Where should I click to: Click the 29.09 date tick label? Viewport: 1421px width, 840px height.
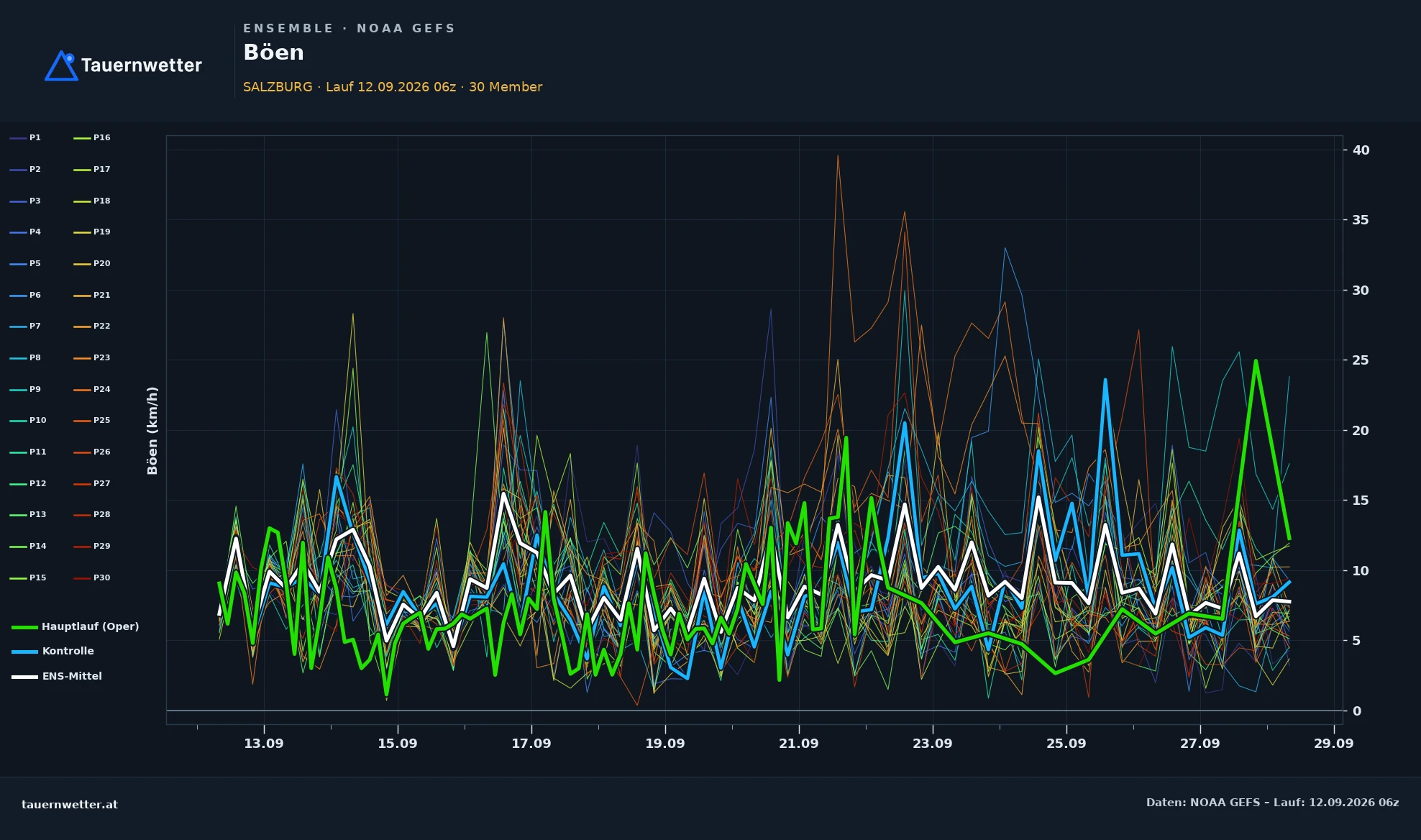click(1334, 744)
